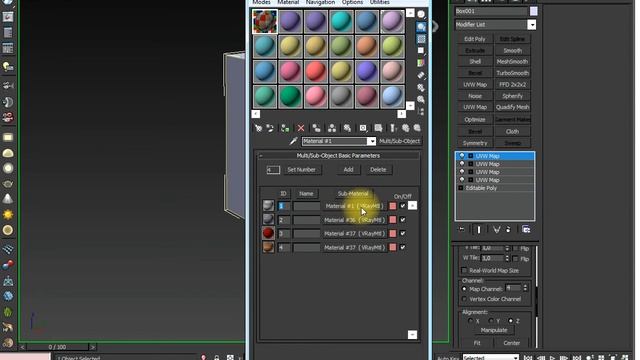Click the Delete sub-material button

click(378, 170)
